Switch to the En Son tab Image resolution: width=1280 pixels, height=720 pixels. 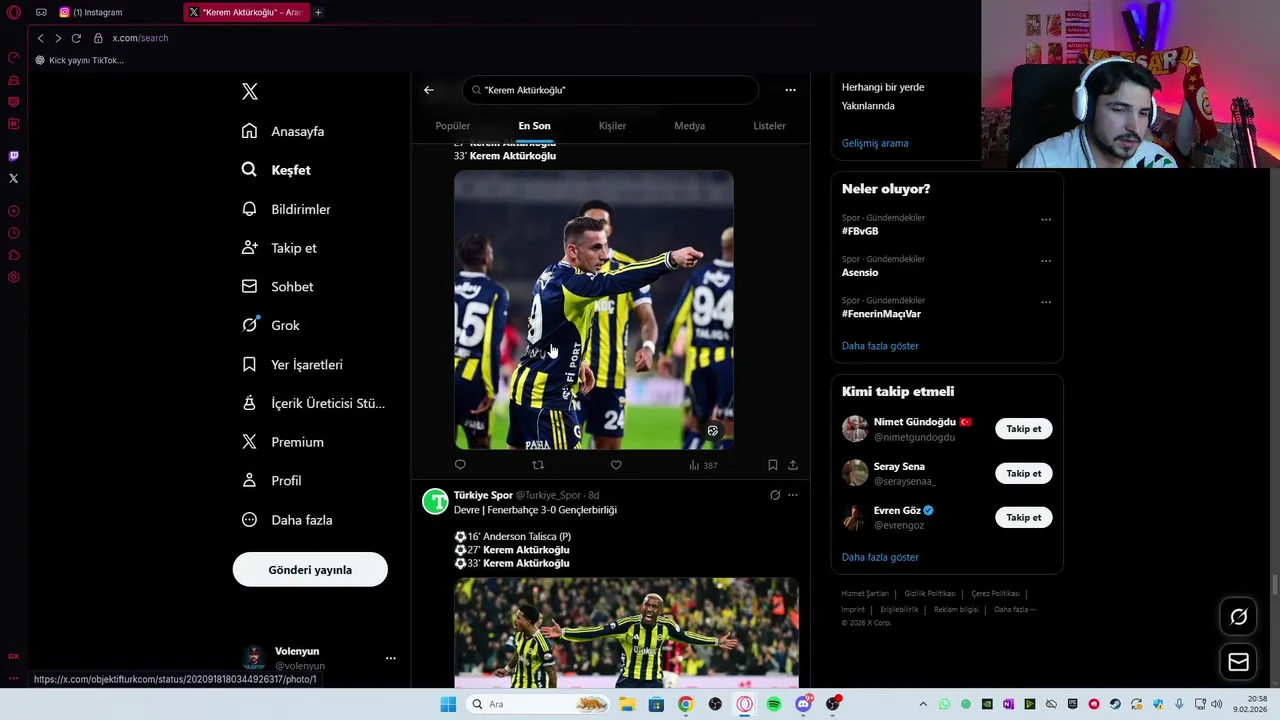(x=534, y=126)
